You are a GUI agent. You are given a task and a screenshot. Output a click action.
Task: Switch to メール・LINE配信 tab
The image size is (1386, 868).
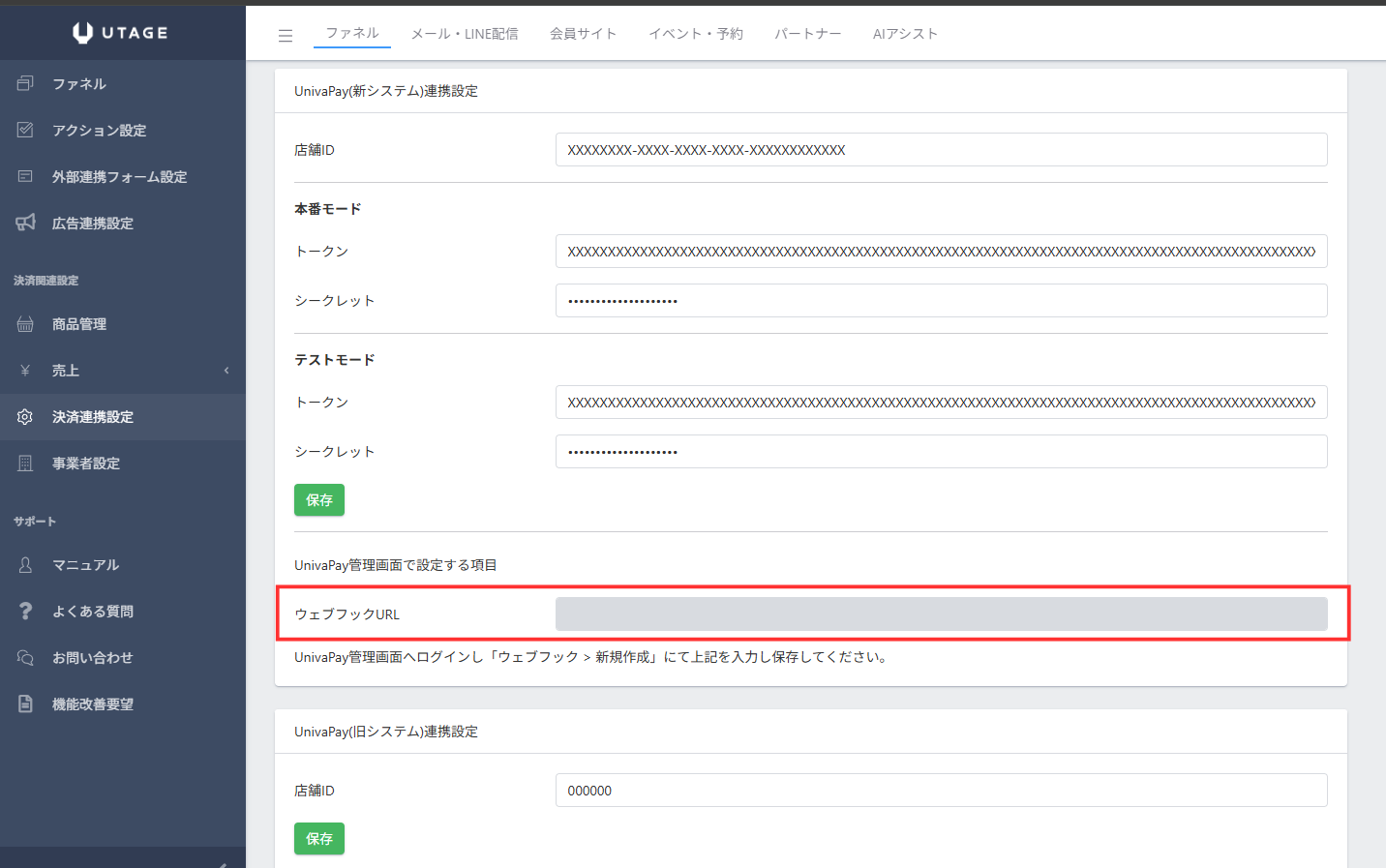[465, 34]
